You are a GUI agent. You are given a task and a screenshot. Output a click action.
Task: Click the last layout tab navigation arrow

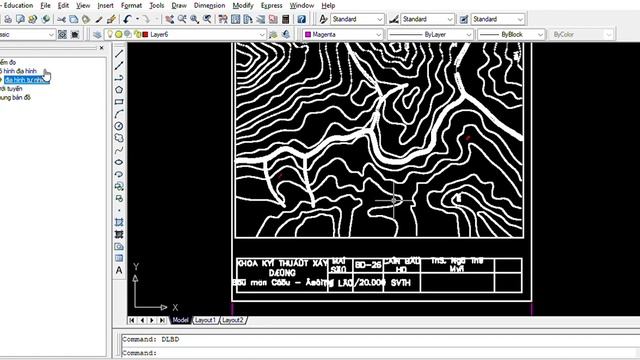pyautogui.click(x=162, y=320)
